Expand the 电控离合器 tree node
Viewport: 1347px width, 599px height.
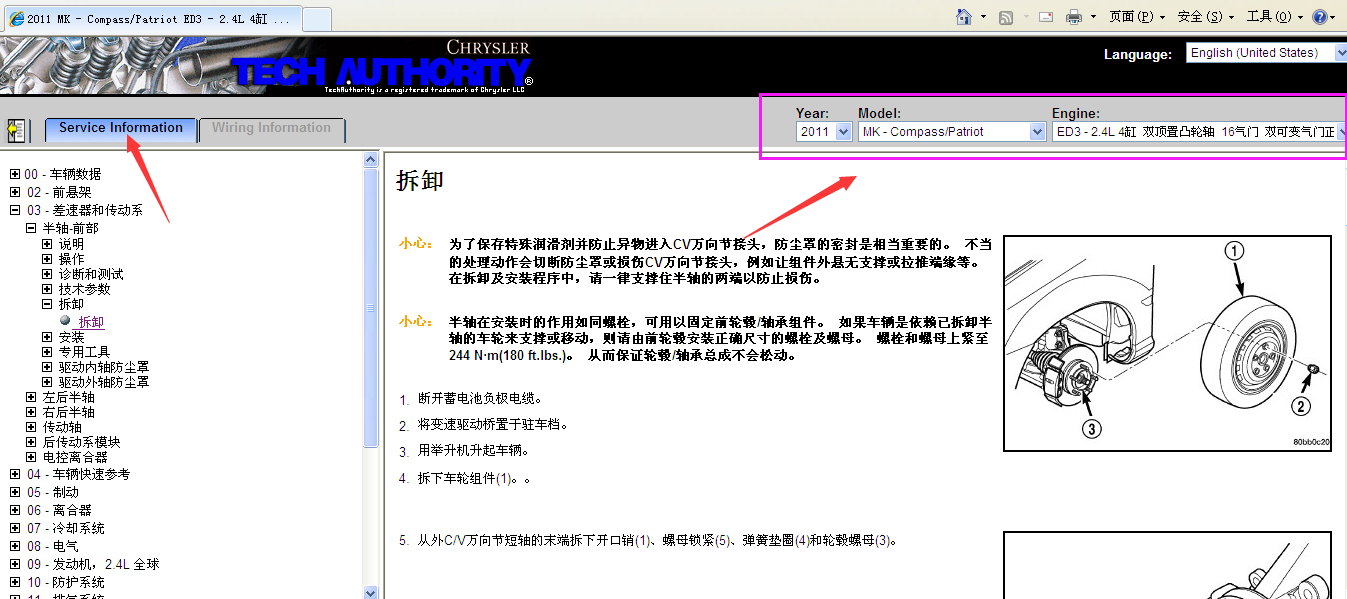pyautogui.click(x=31, y=457)
